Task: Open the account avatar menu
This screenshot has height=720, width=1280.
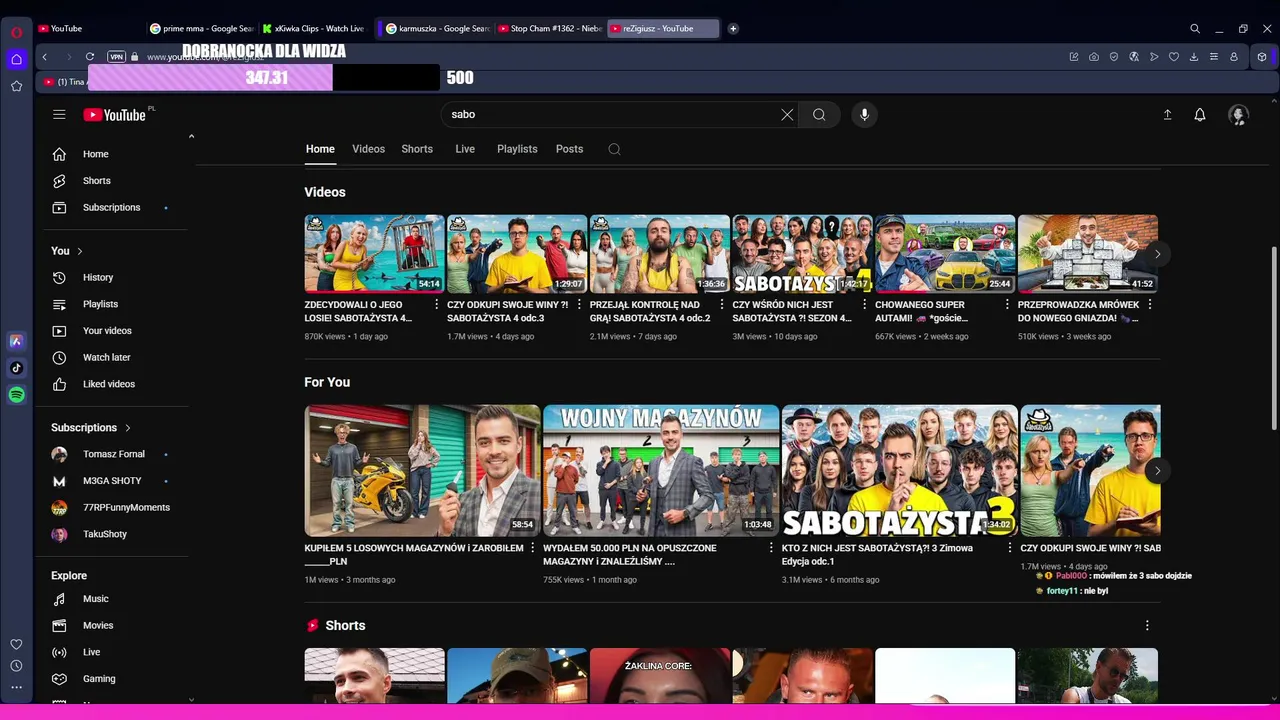Action: click(1238, 115)
